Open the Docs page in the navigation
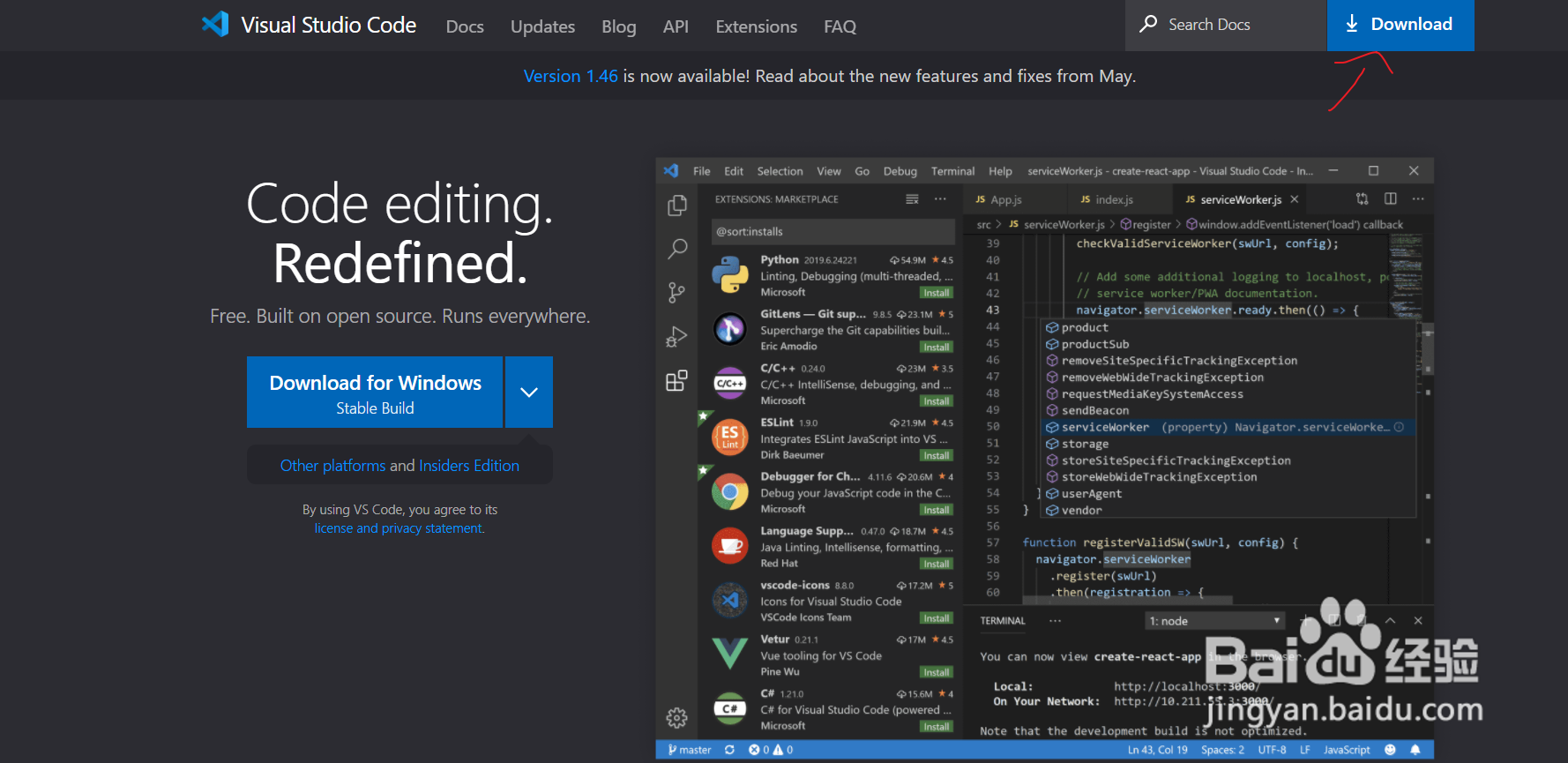The width and height of the screenshot is (1568, 763). 465,26
